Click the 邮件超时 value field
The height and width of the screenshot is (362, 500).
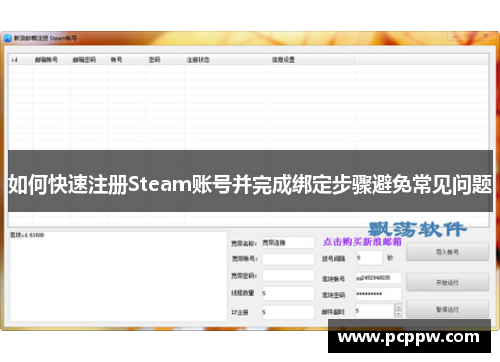pyautogui.click(x=375, y=311)
